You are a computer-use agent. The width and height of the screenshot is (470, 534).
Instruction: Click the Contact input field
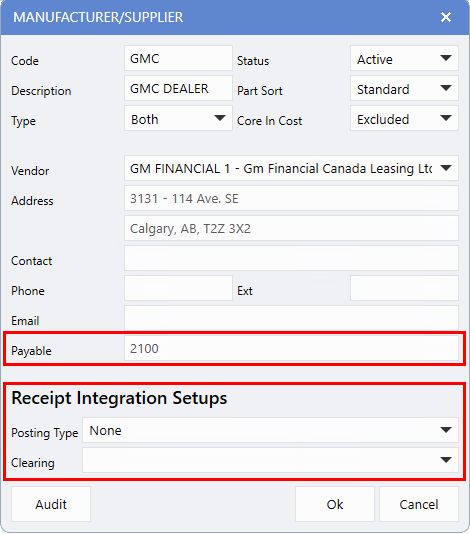tap(291, 258)
